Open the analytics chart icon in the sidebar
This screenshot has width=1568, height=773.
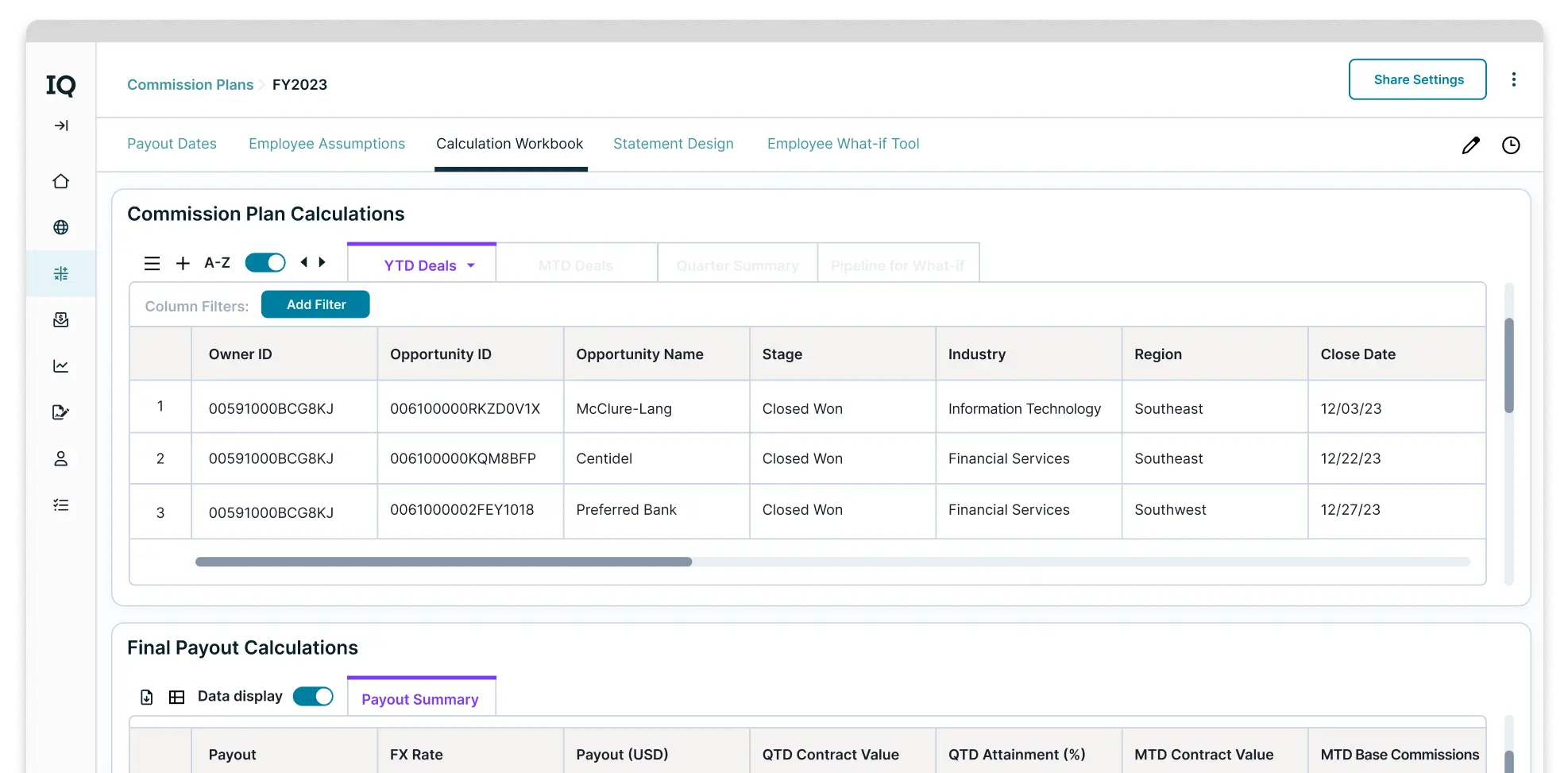tap(60, 365)
